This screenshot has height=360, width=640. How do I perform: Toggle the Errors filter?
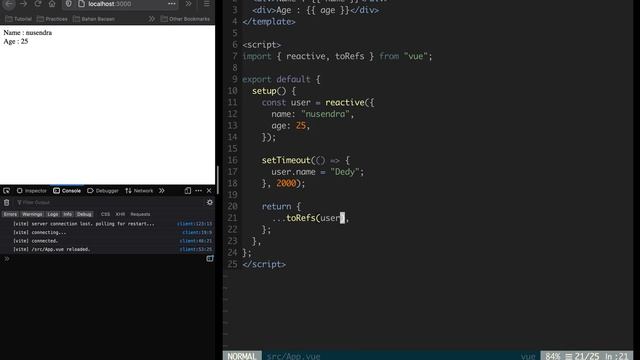coord(10,214)
